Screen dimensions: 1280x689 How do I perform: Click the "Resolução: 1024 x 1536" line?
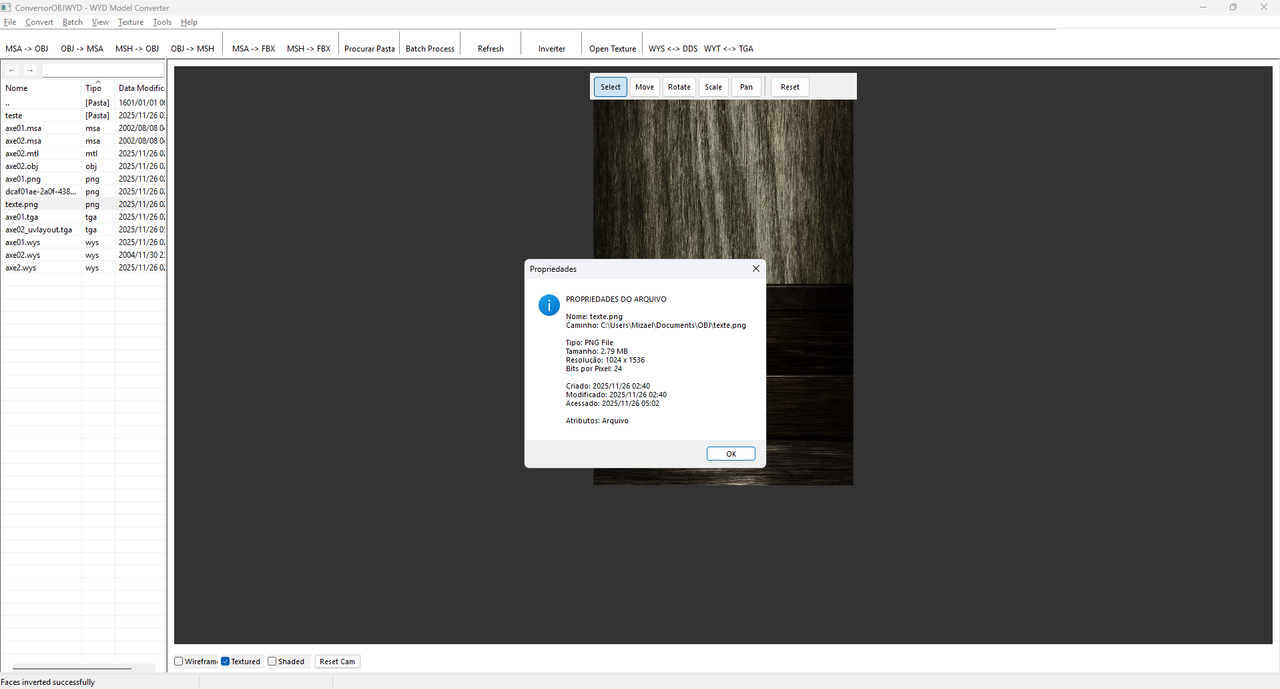605,360
